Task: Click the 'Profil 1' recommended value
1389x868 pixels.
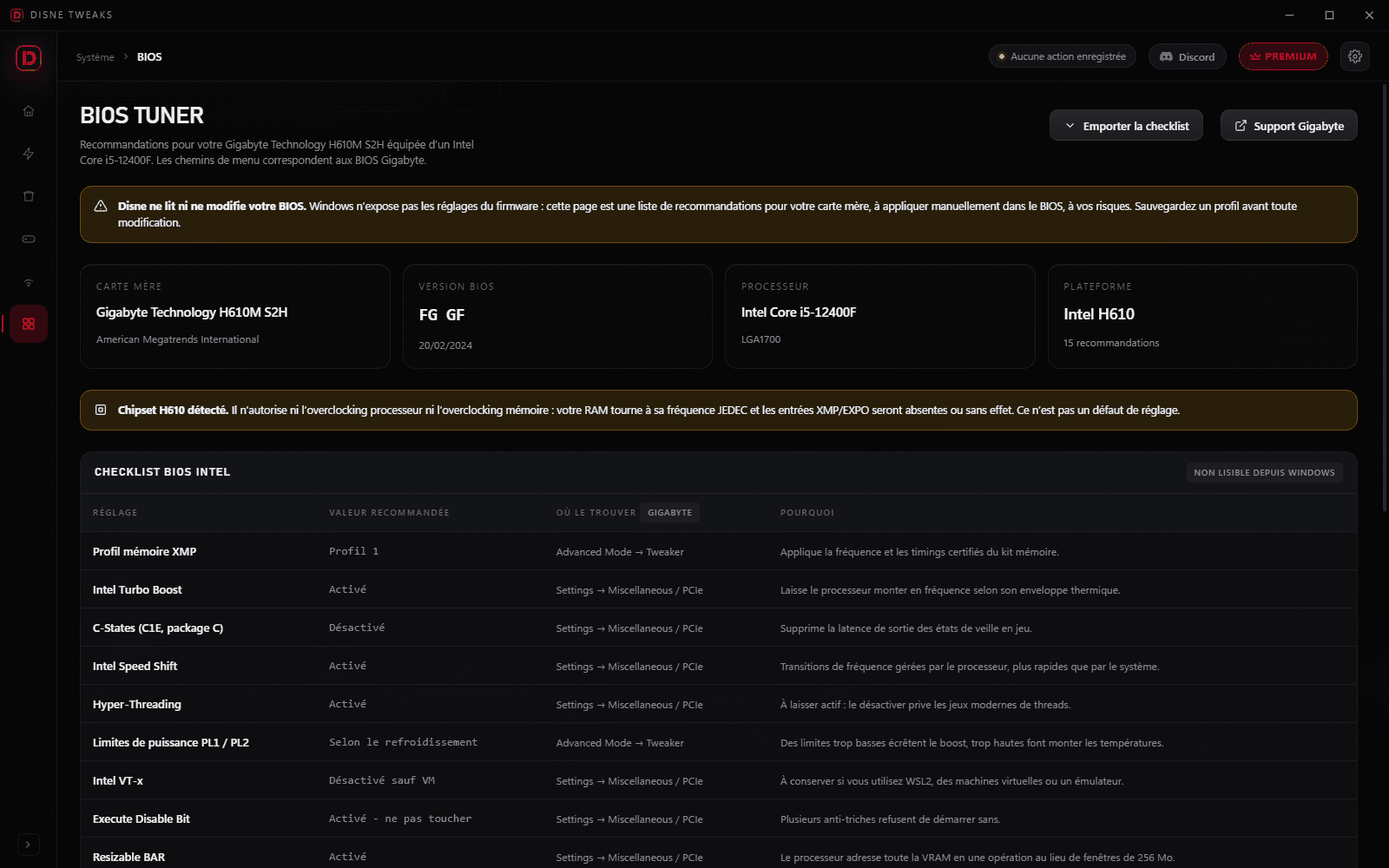Action: click(x=353, y=551)
